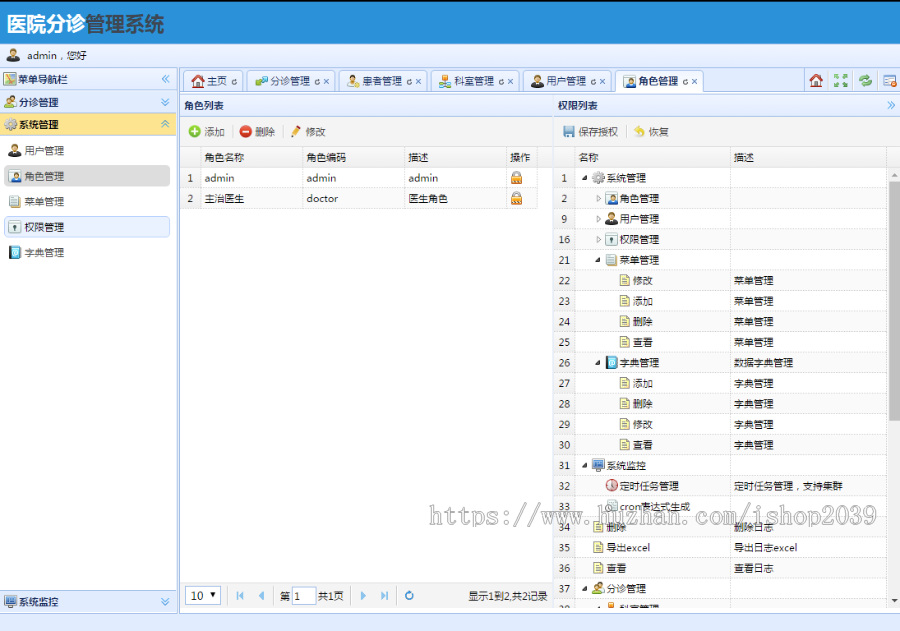The height and width of the screenshot is (631, 900).
Task: Expand the 分诊管理 sidebar section
Action: click(x=165, y=102)
